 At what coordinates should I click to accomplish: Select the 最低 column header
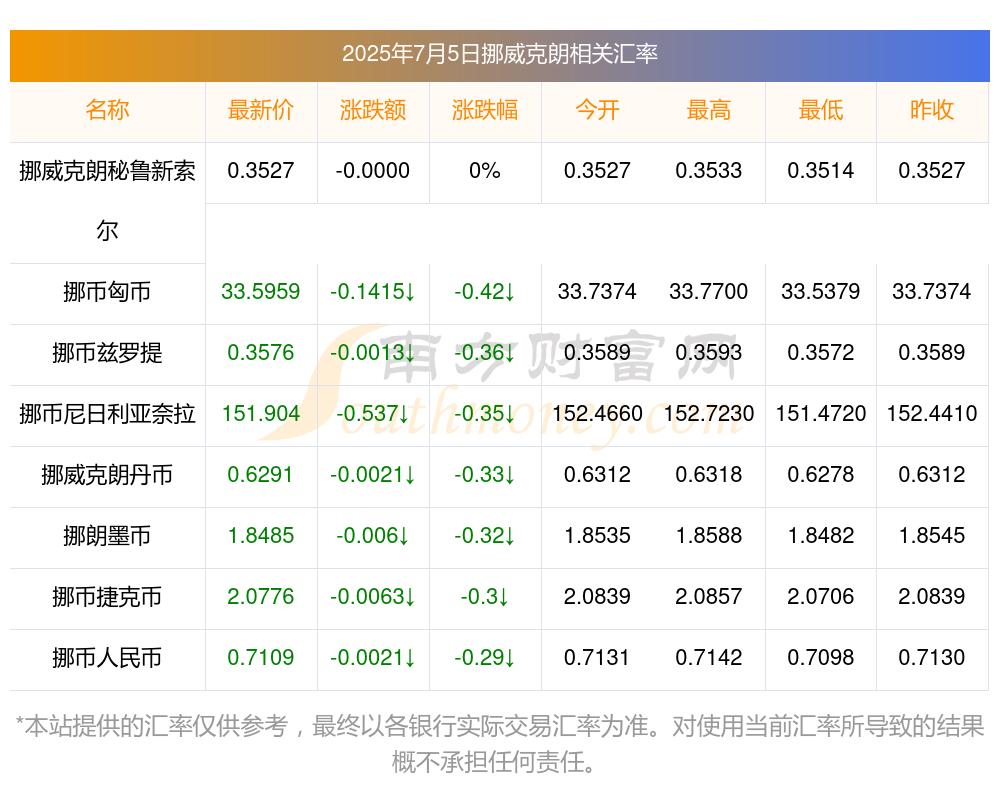821,110
